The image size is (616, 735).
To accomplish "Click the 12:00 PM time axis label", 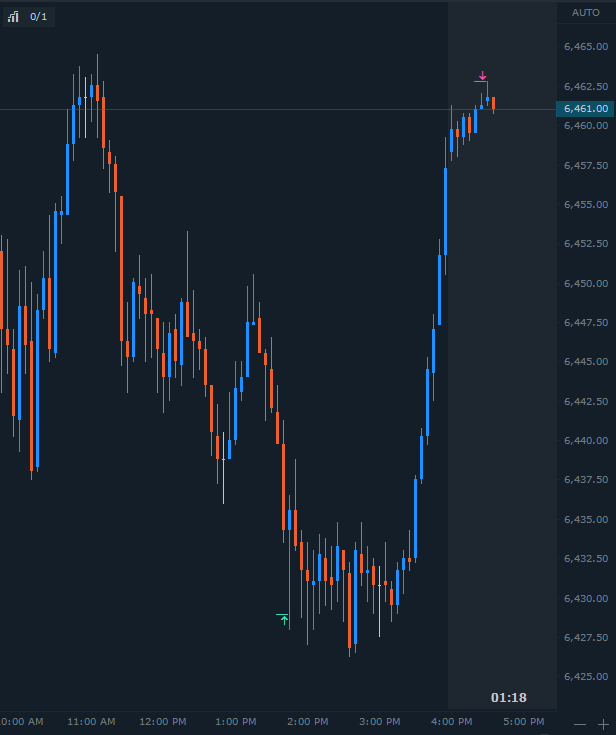I will tap(163, 721).
